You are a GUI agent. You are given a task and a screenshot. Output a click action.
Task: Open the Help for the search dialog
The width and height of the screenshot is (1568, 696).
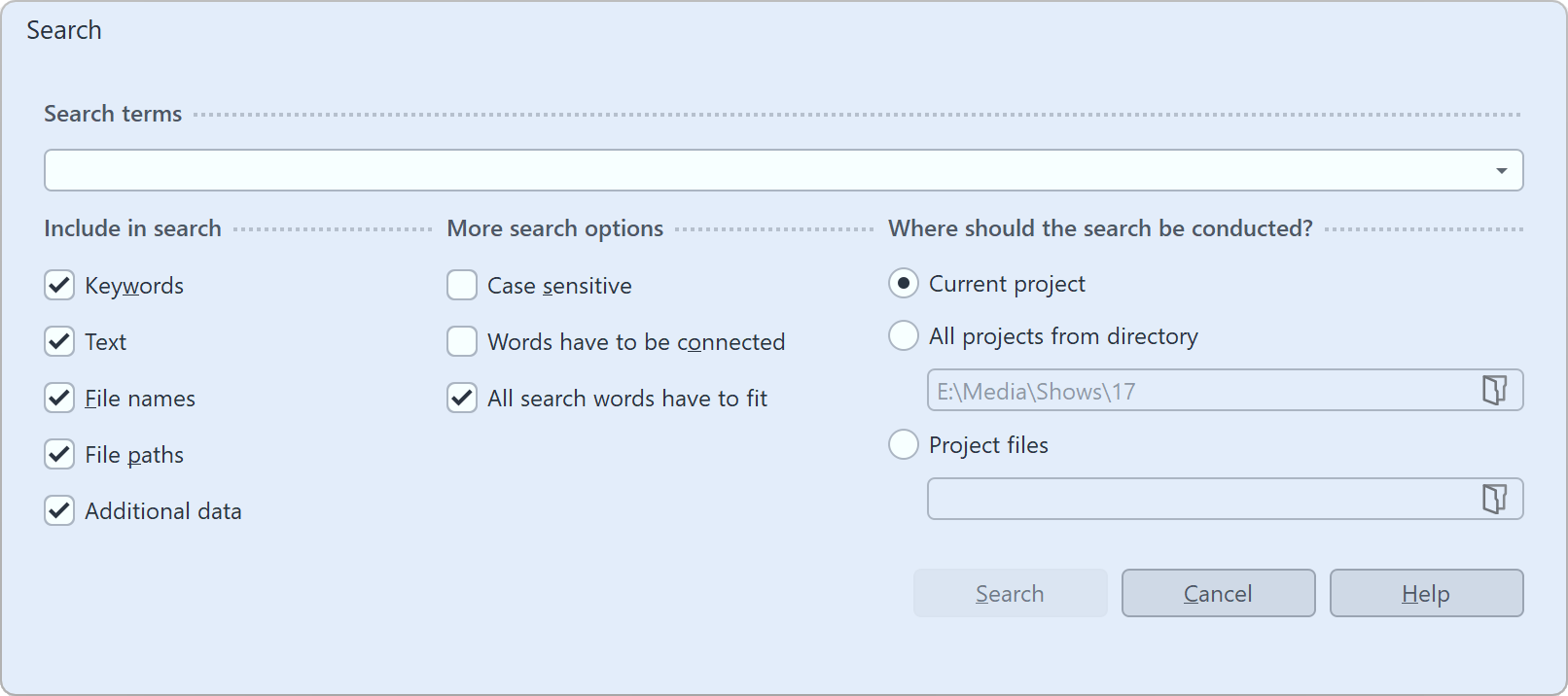[1426, 593]
